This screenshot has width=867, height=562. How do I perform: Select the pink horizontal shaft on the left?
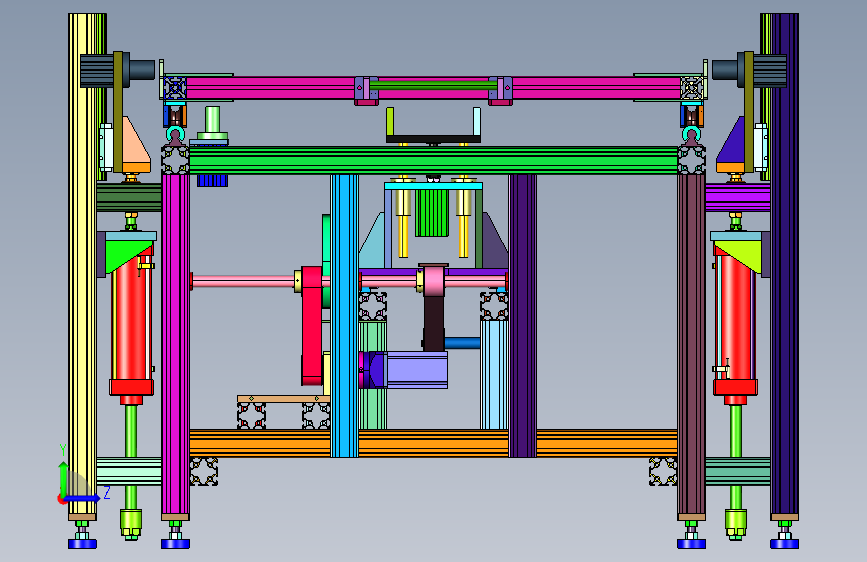pyautogui.click(x=243, y=282)
